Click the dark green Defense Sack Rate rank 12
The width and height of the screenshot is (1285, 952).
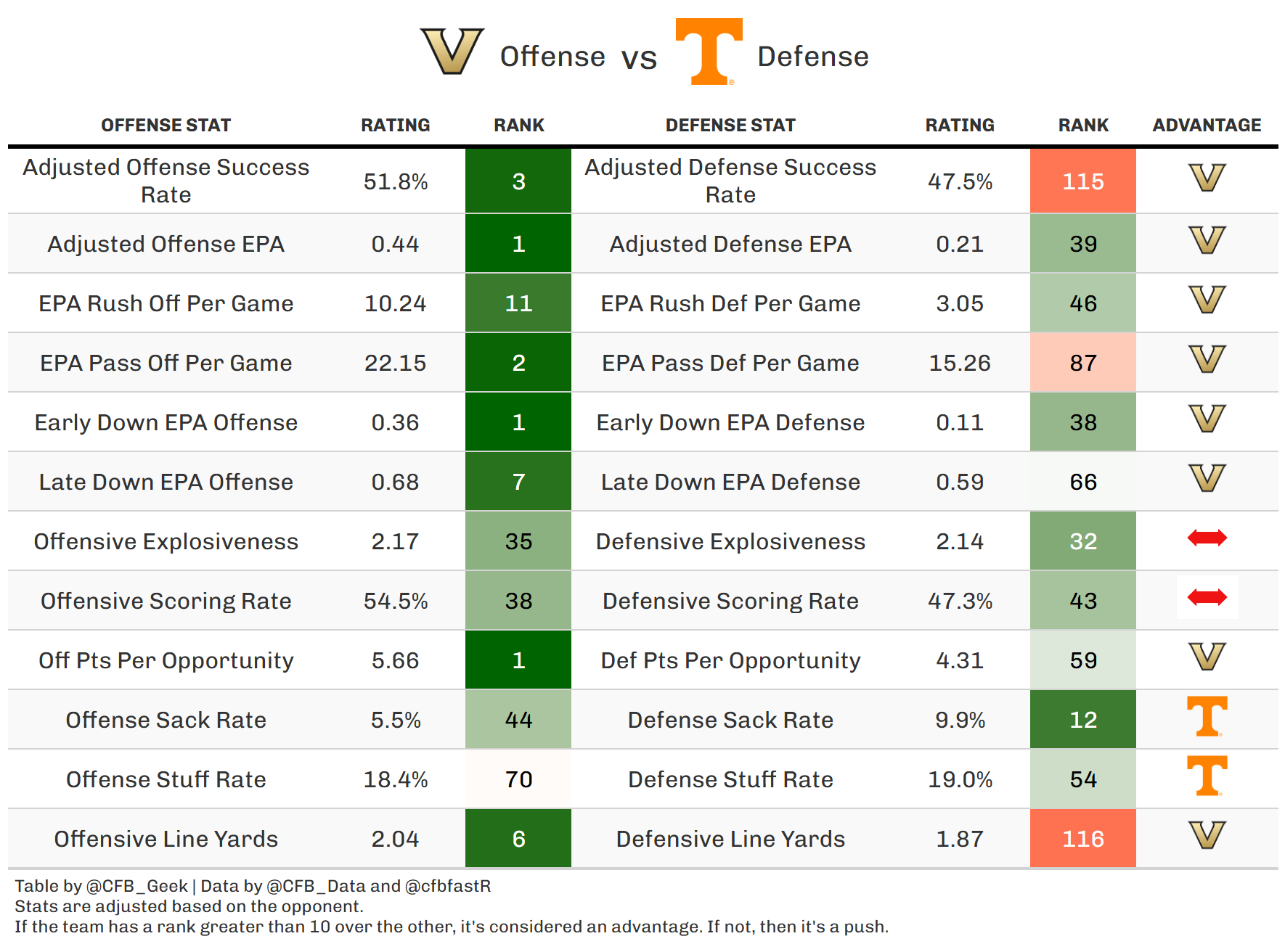(x=1082, y=720)
